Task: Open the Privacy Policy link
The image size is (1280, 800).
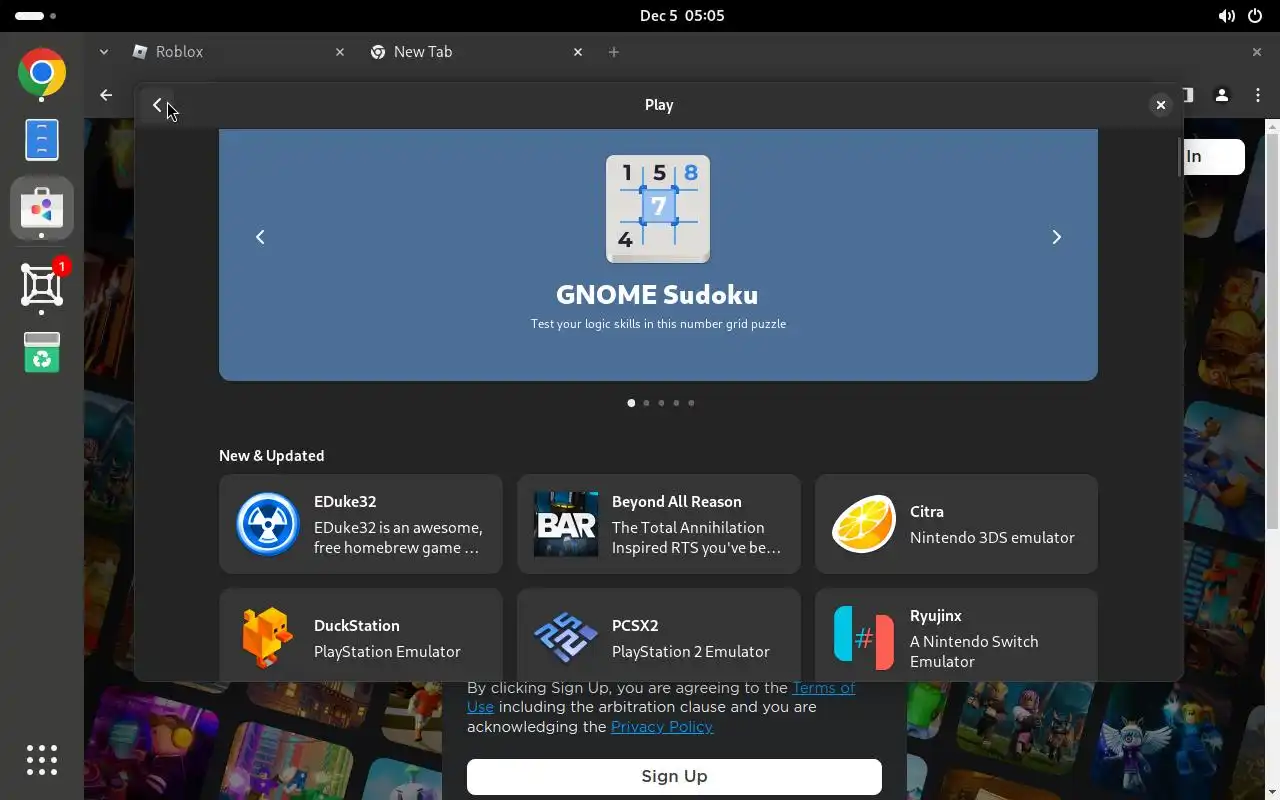Action: click(x=662, y=727)
